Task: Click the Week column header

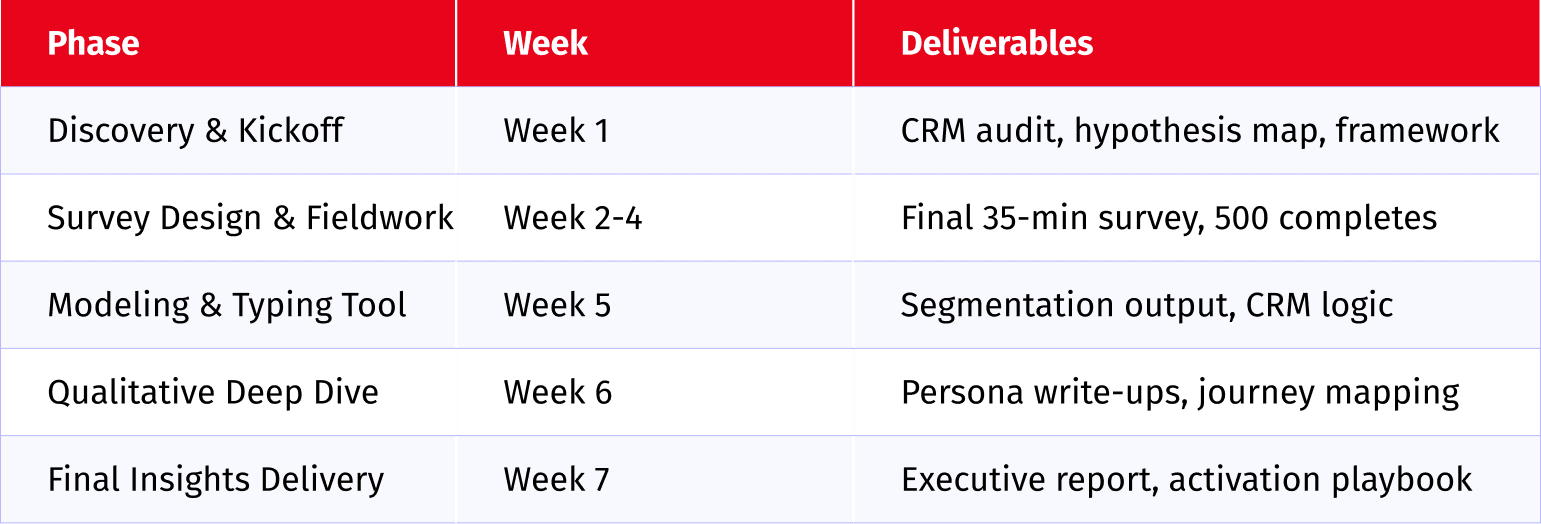Action: (654, 43)
